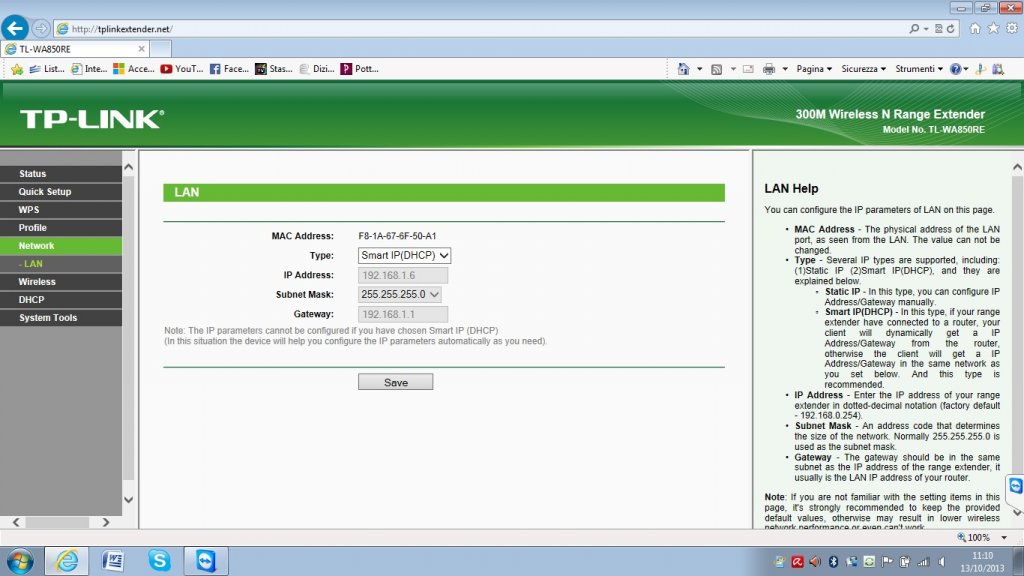Open the DHCP menu item

pos(61,300)
